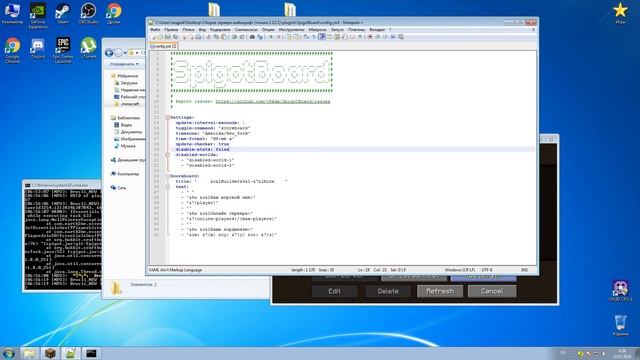Click the Edit button in Minecraft window
The height and width of the screenshot is (360, 640).
point(335,291)
